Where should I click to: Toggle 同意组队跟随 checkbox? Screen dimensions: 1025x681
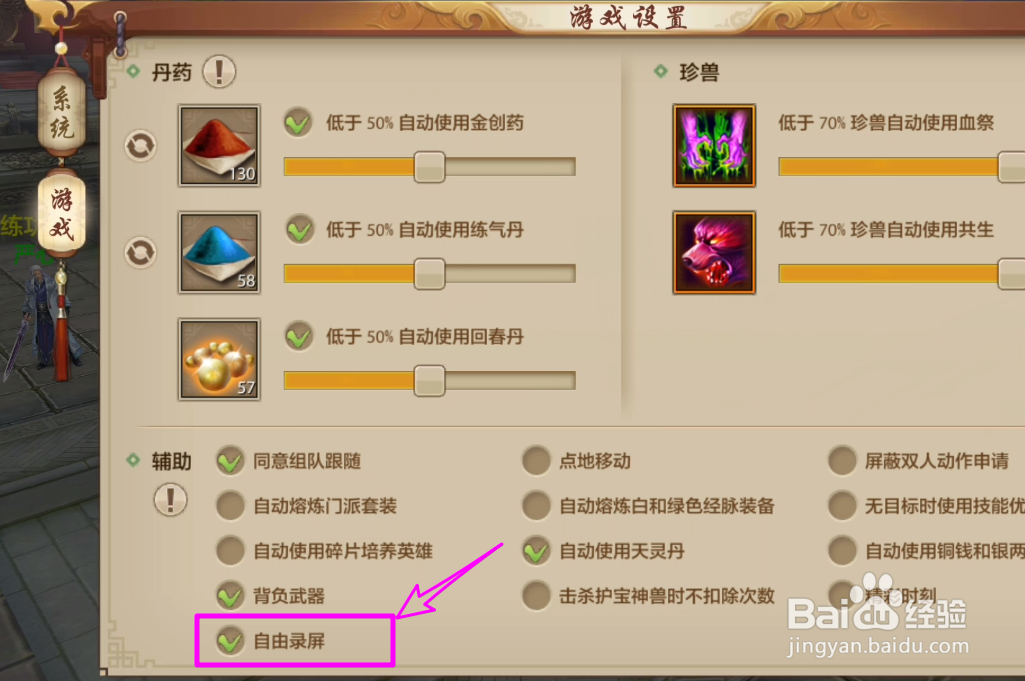tap(230, 461)
